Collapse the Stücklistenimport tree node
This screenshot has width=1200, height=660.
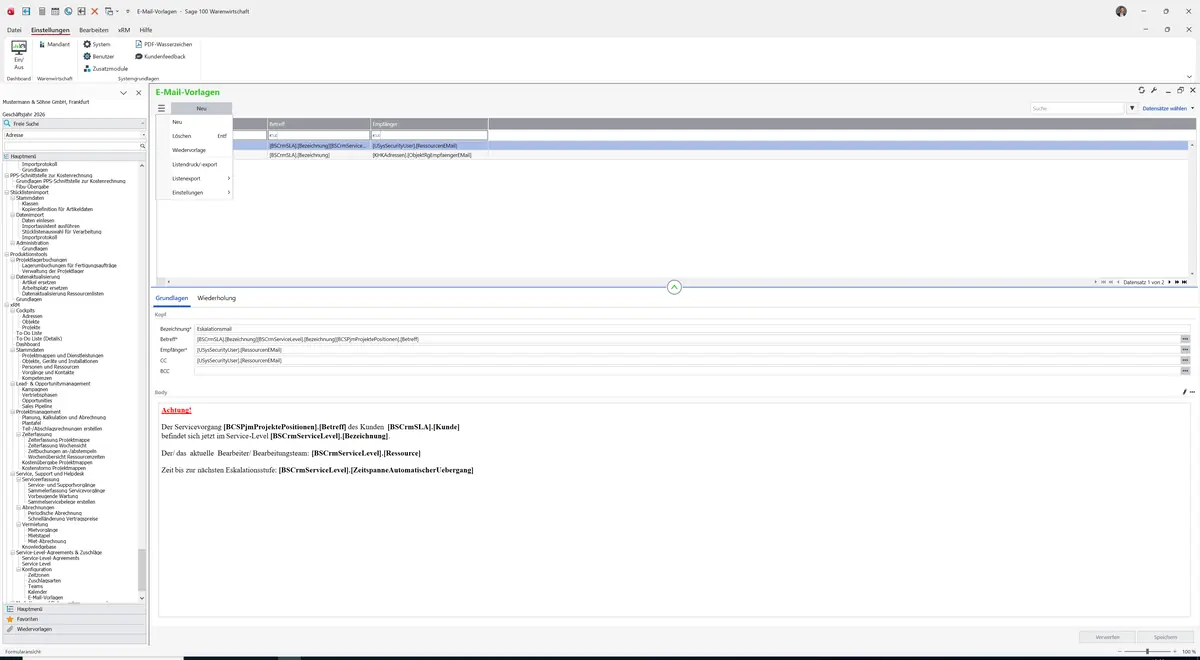point(6,192)
